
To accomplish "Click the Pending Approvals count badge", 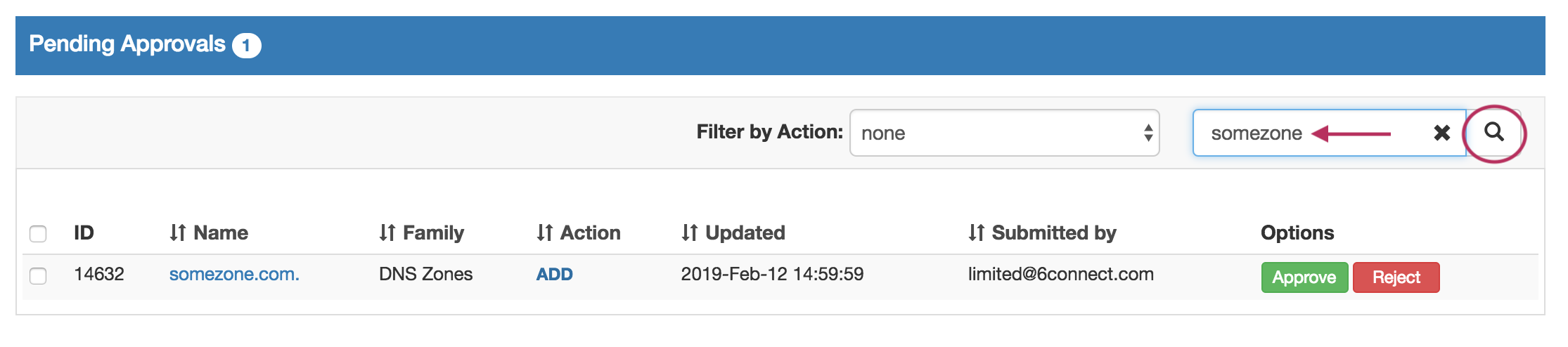I will click(246, 46).
